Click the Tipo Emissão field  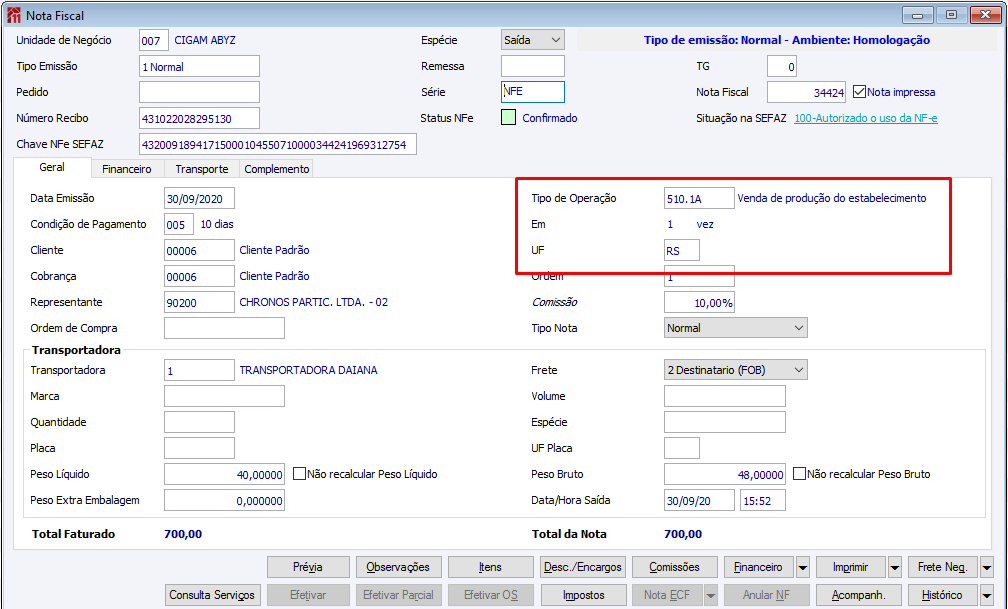(199, 66)
